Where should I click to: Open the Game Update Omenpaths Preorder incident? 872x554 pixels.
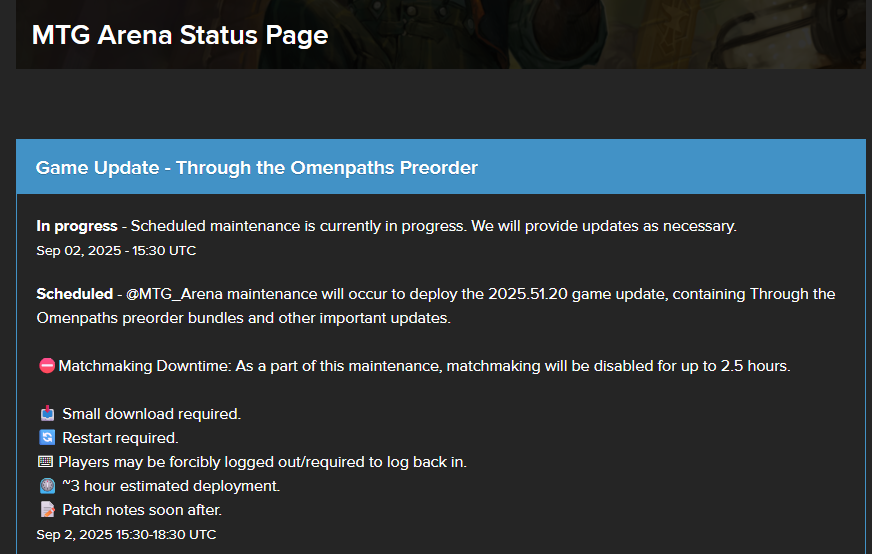pyautogui.click(x=256, y=168)
